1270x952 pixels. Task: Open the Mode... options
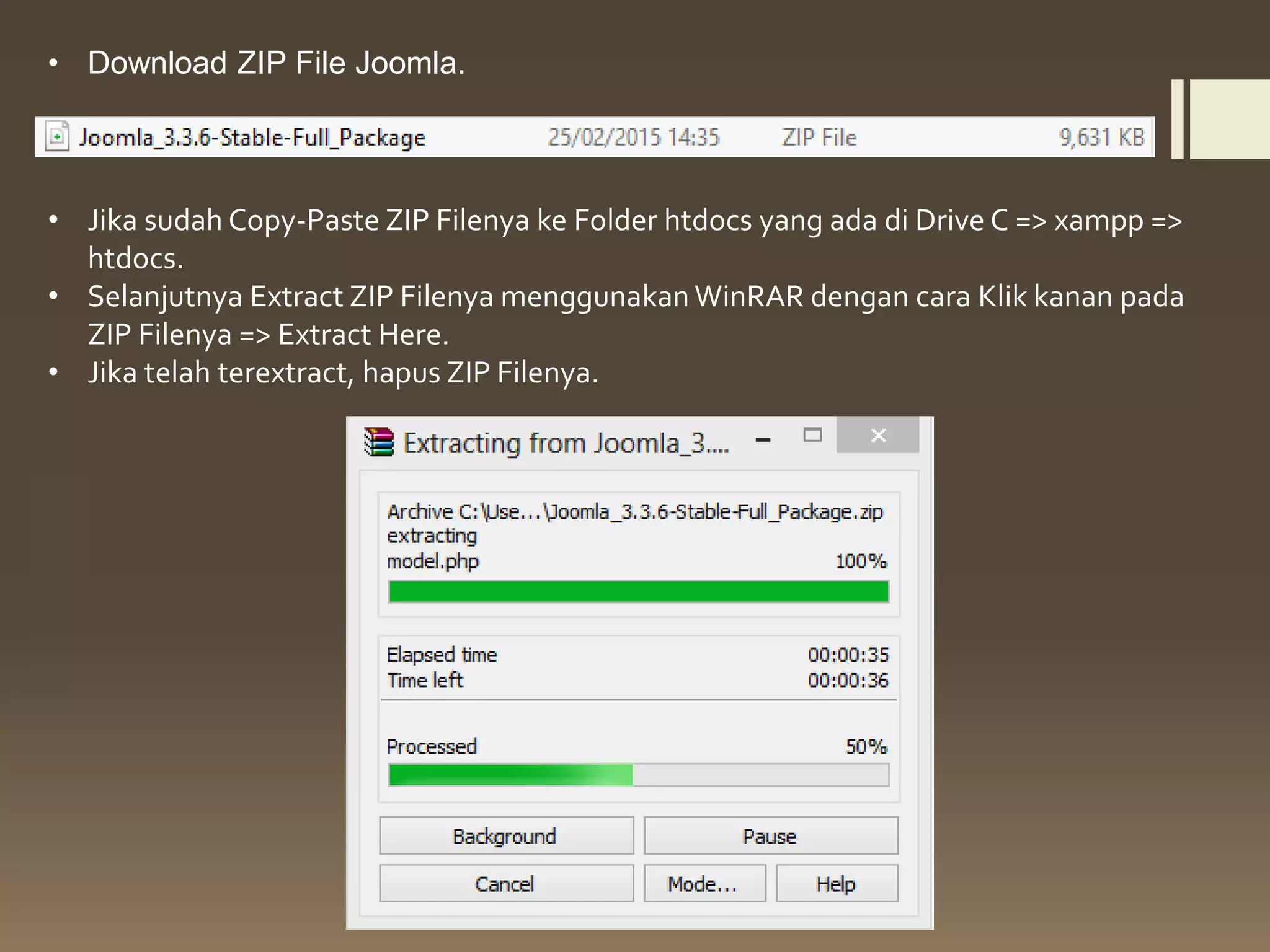(x=704, y=883)
